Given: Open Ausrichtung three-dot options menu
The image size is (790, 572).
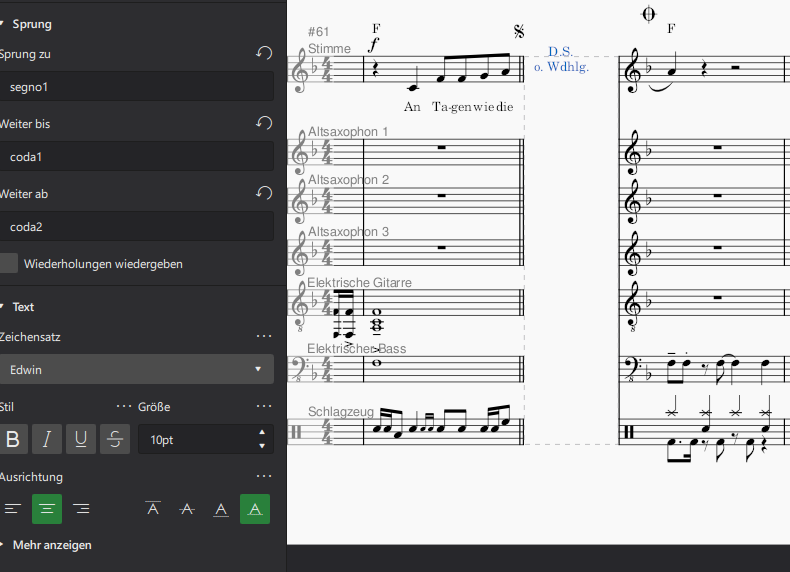Looking at the screenshot, I should click(x=264, y=477).
